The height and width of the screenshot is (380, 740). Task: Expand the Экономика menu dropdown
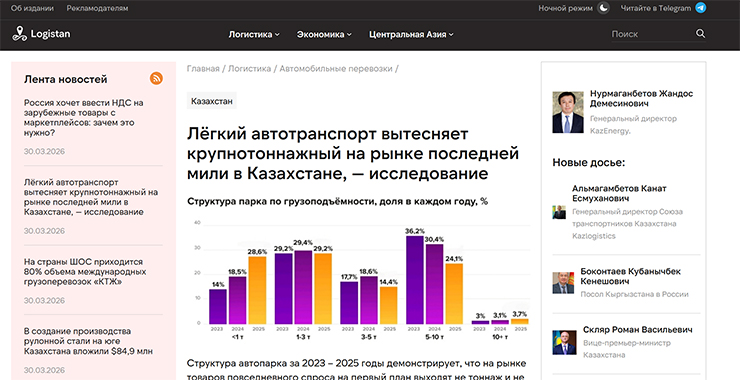coord(324,34)
